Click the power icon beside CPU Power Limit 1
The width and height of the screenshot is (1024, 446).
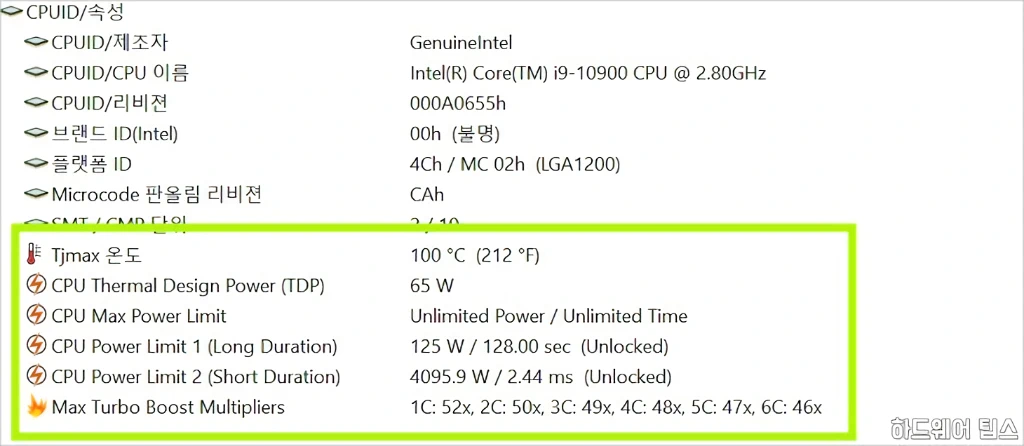[36, 346]
